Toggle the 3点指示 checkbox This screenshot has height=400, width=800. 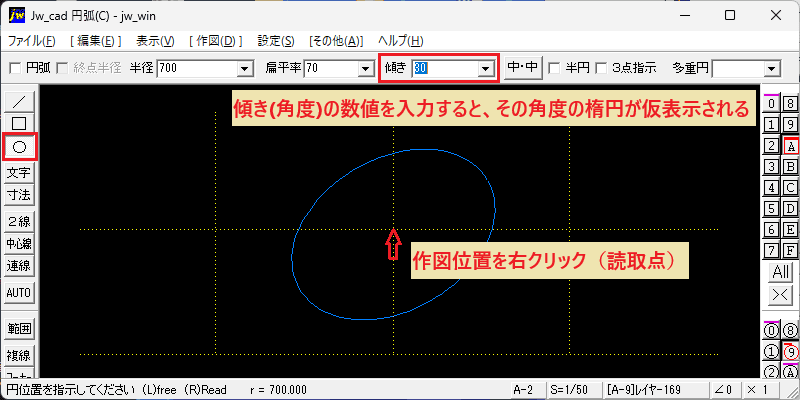[602, 68]
